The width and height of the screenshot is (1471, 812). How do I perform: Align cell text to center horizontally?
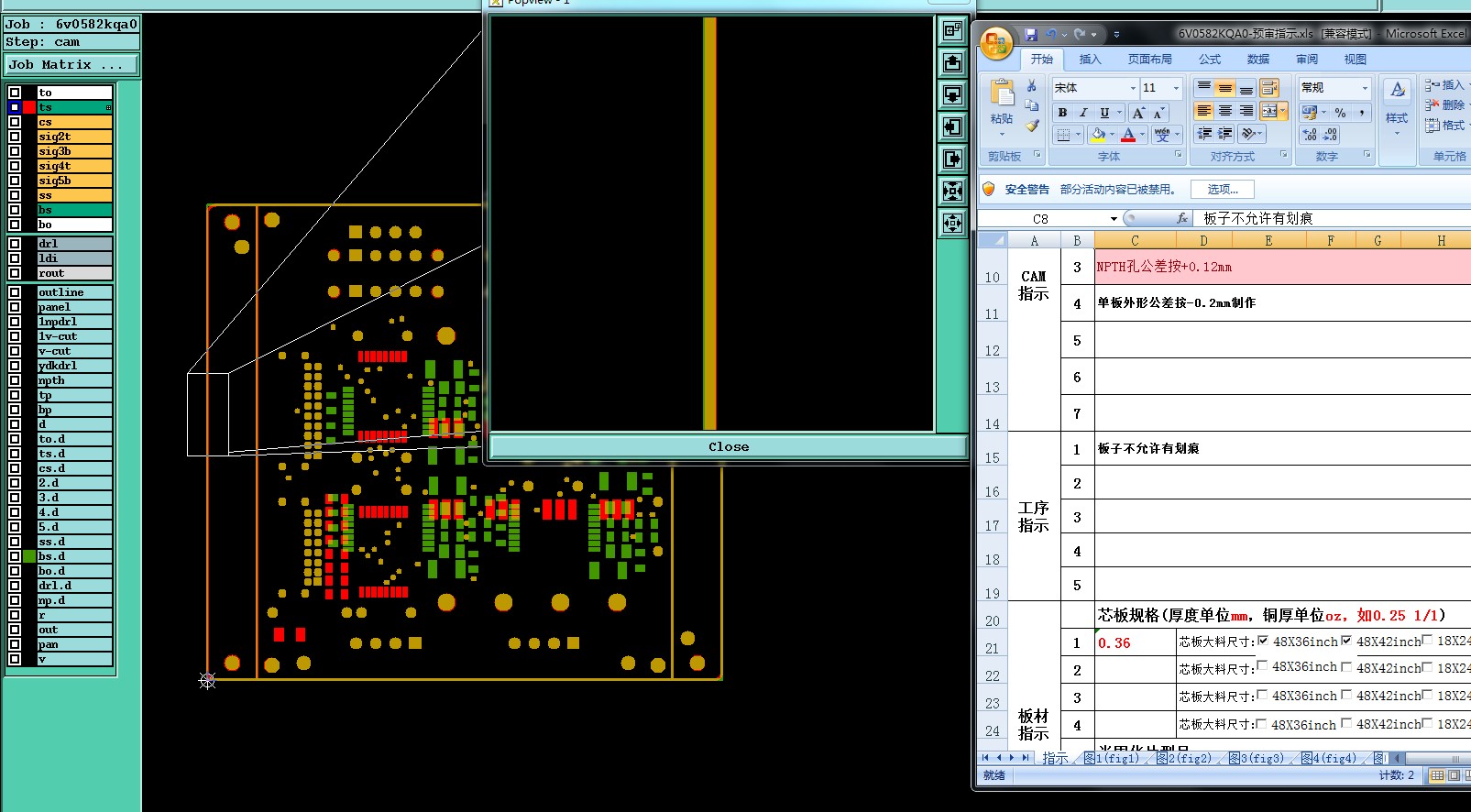tap(1225, 111)
